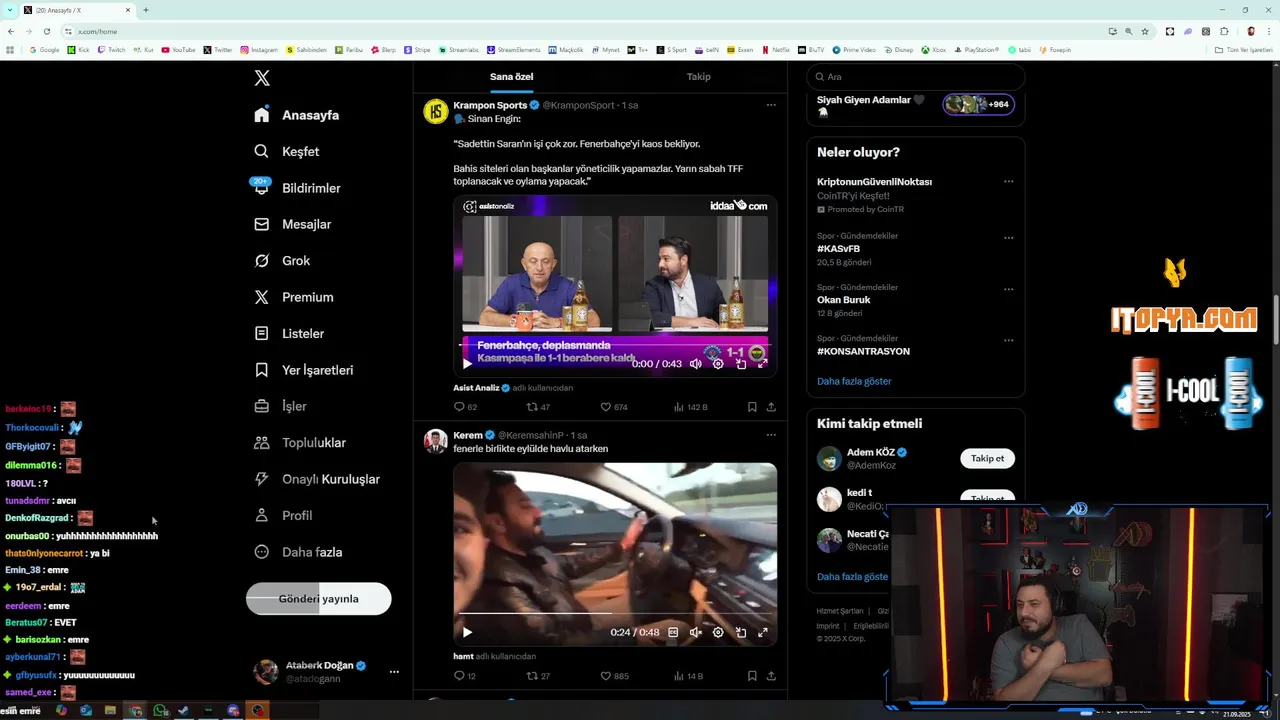This screenshot has height=720, width=1280.
Task: Open account menu dots next to Ataberk Doğan
Action: [394, 672]
